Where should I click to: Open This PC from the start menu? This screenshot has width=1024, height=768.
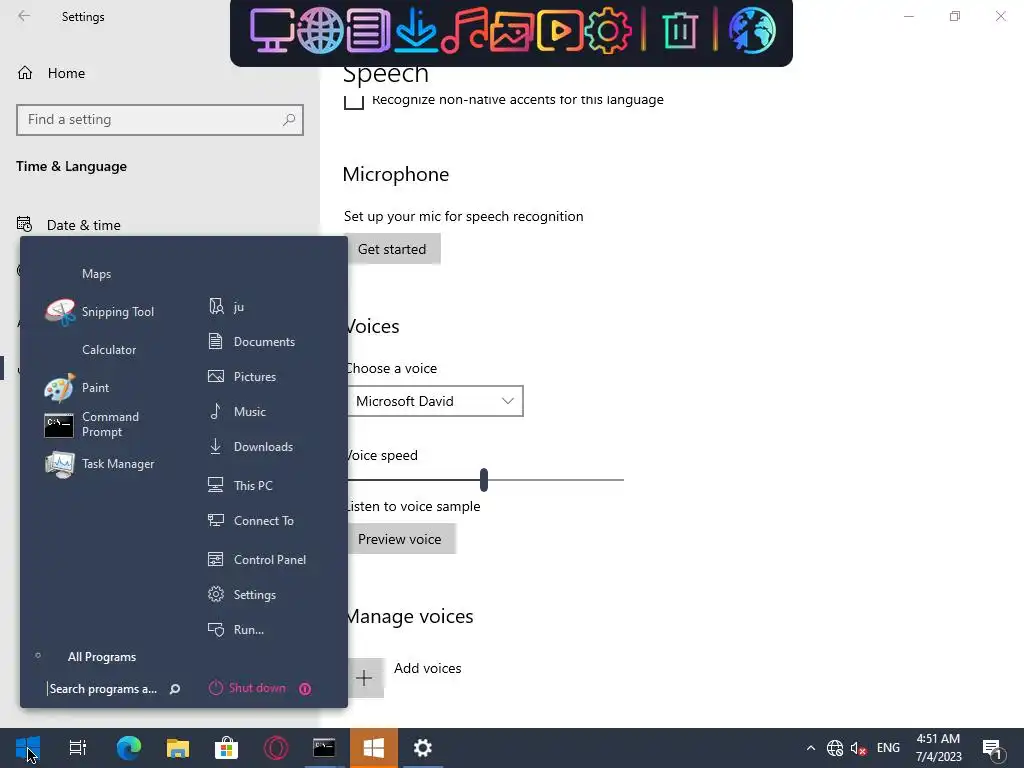[240, 485]
